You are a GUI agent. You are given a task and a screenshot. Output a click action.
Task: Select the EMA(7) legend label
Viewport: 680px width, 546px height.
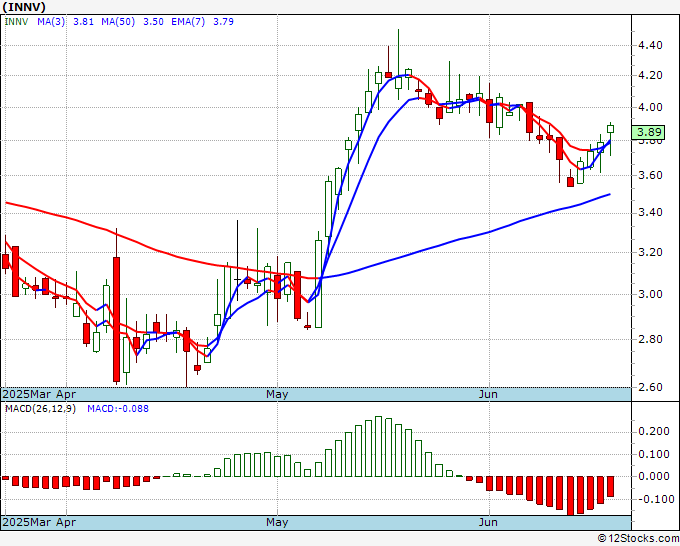188,22
